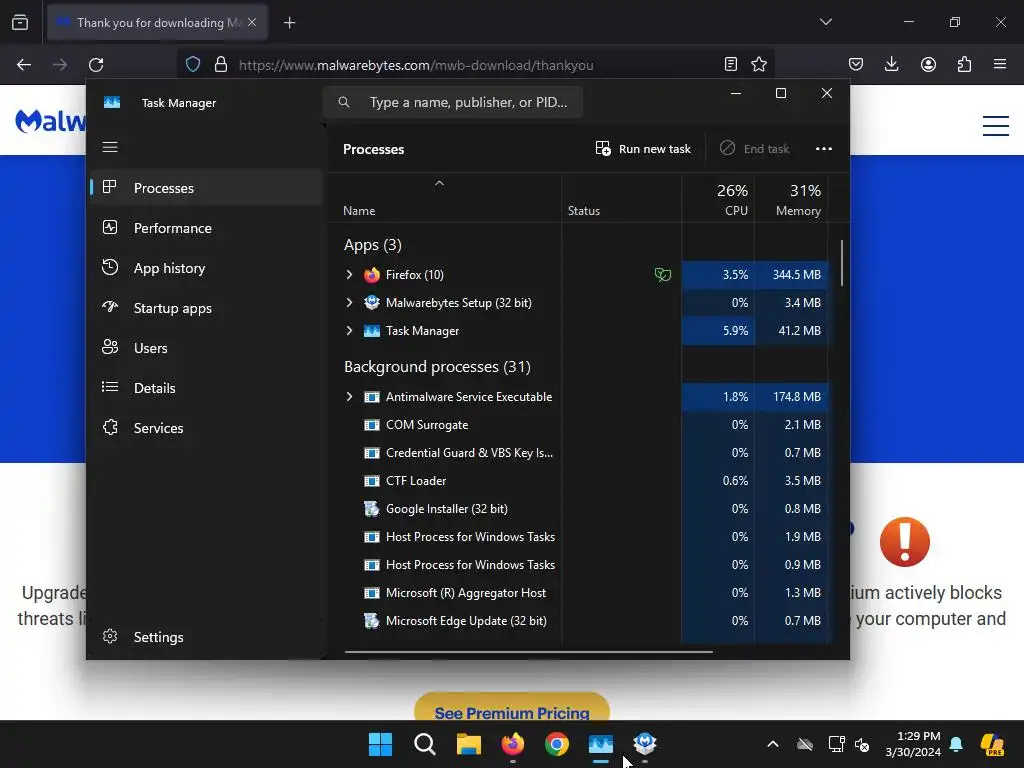Image resolution: width=1024 pixels, height=768 pixels.
Task: Open the Firefox application menu
Action: point(1000,64)
